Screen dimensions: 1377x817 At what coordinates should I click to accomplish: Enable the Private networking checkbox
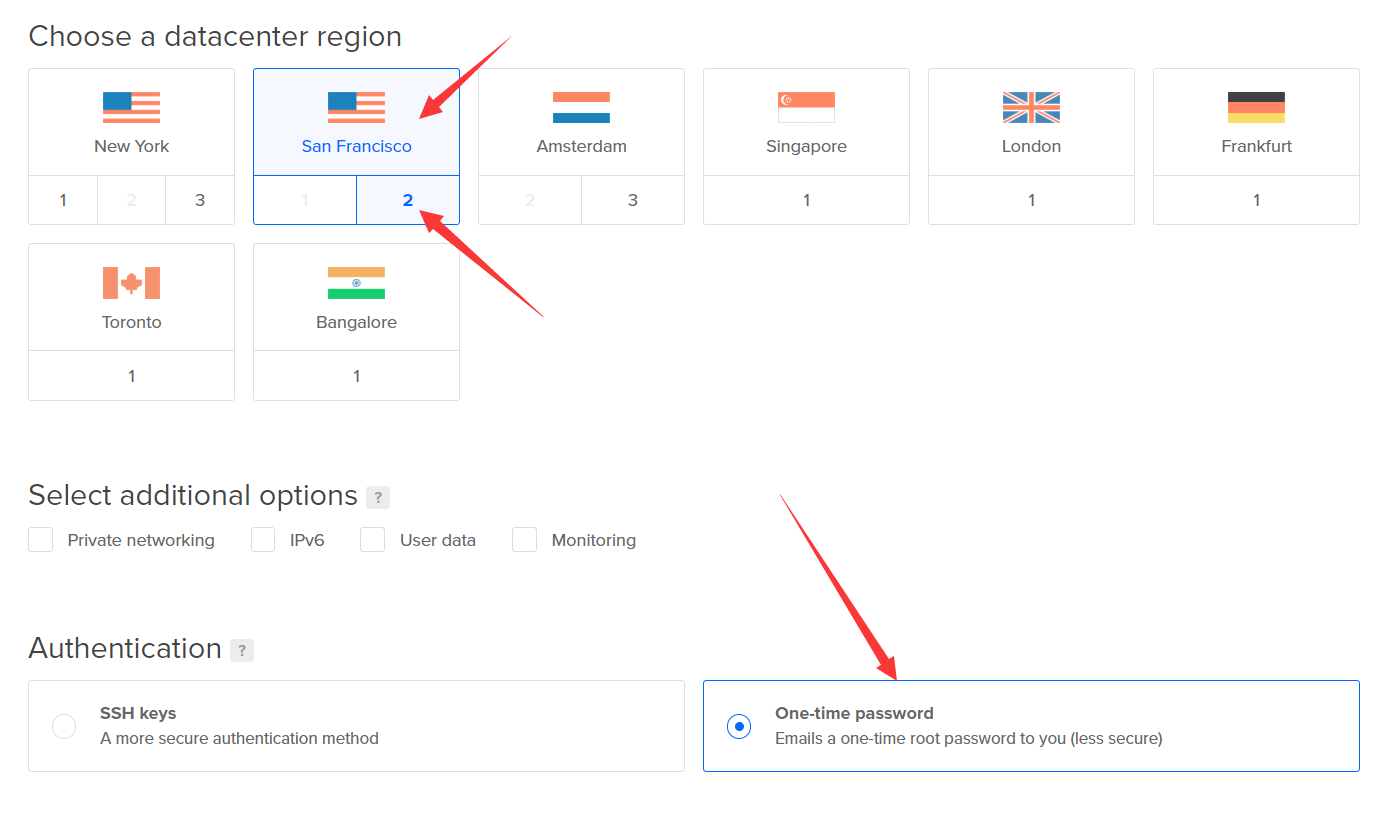point(41,540)
